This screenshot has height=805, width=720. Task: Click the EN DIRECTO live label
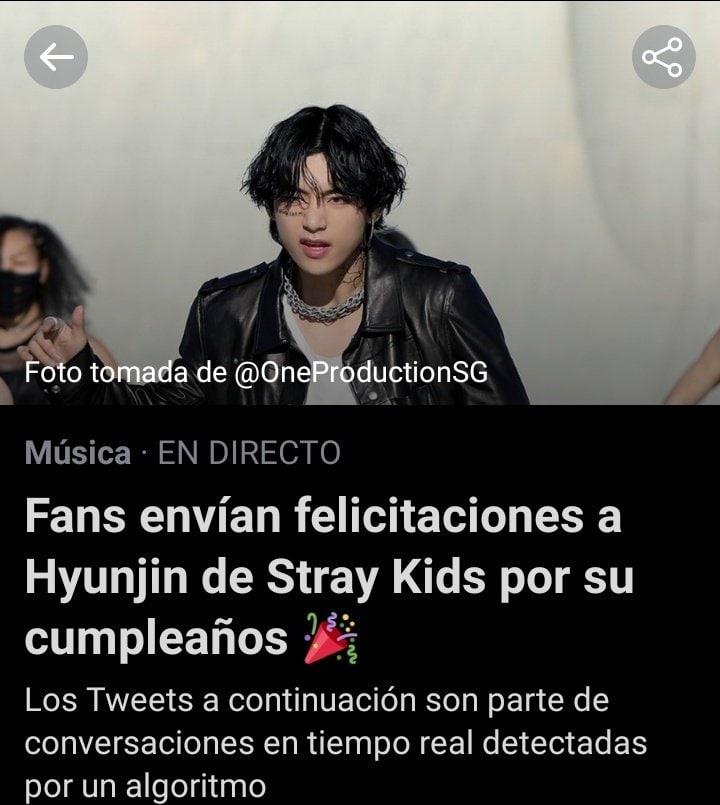[x=249, y=453]
